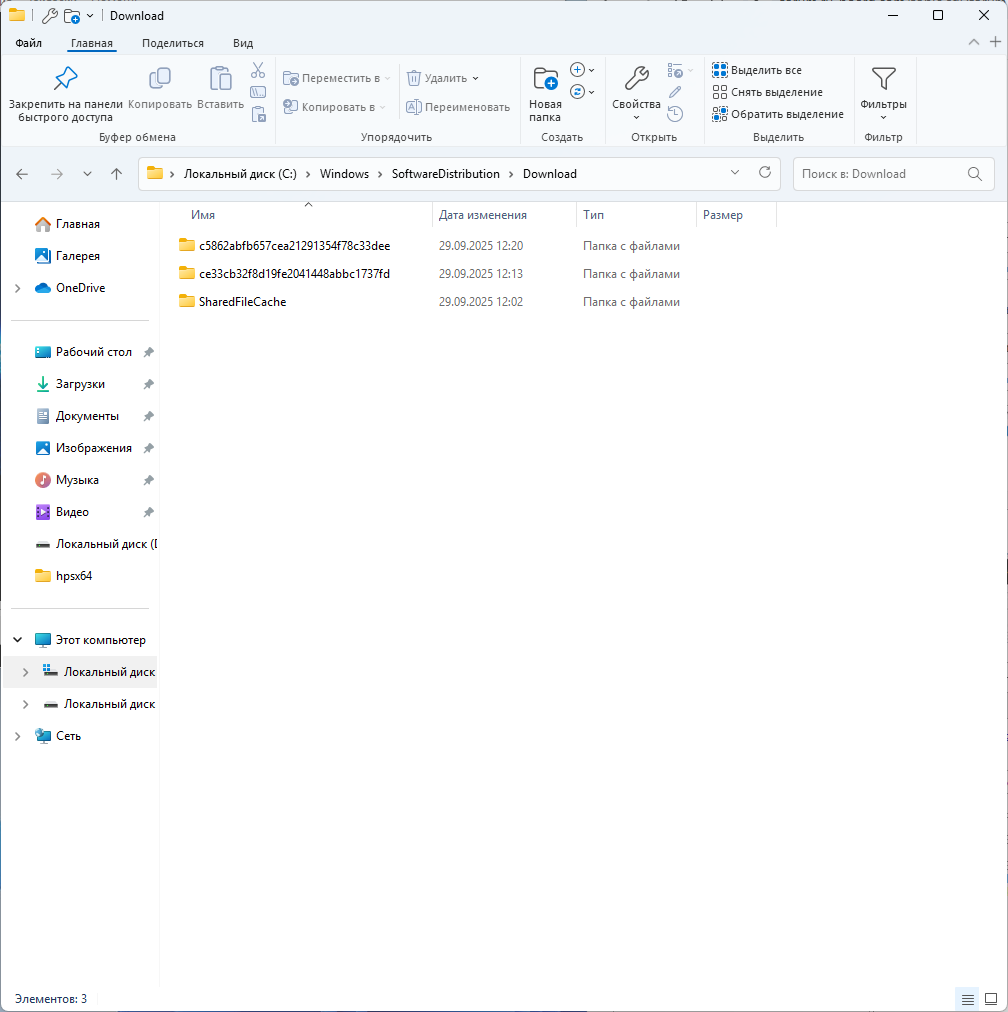This screenshot has width=1008, height=1012.
Task: Open Properties via the wrench icon
Action: point(636,79)
